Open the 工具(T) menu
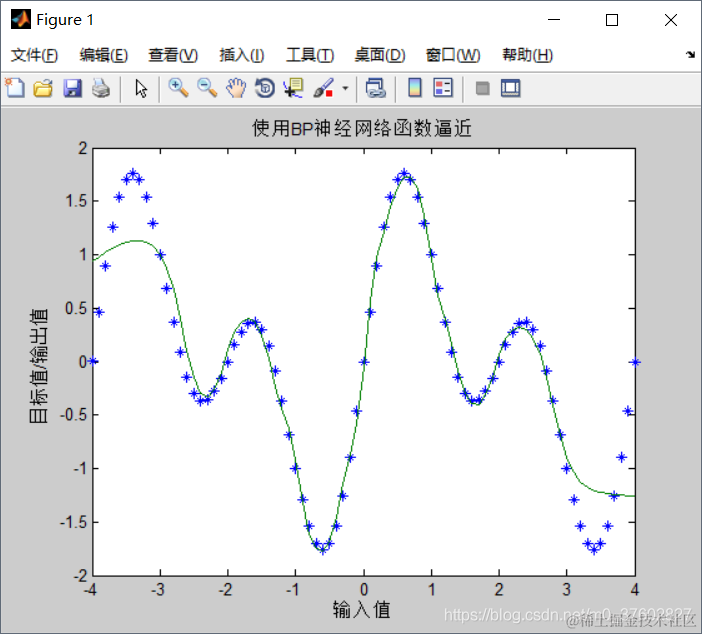The image size is (702, 634). [x=310, y=55]
